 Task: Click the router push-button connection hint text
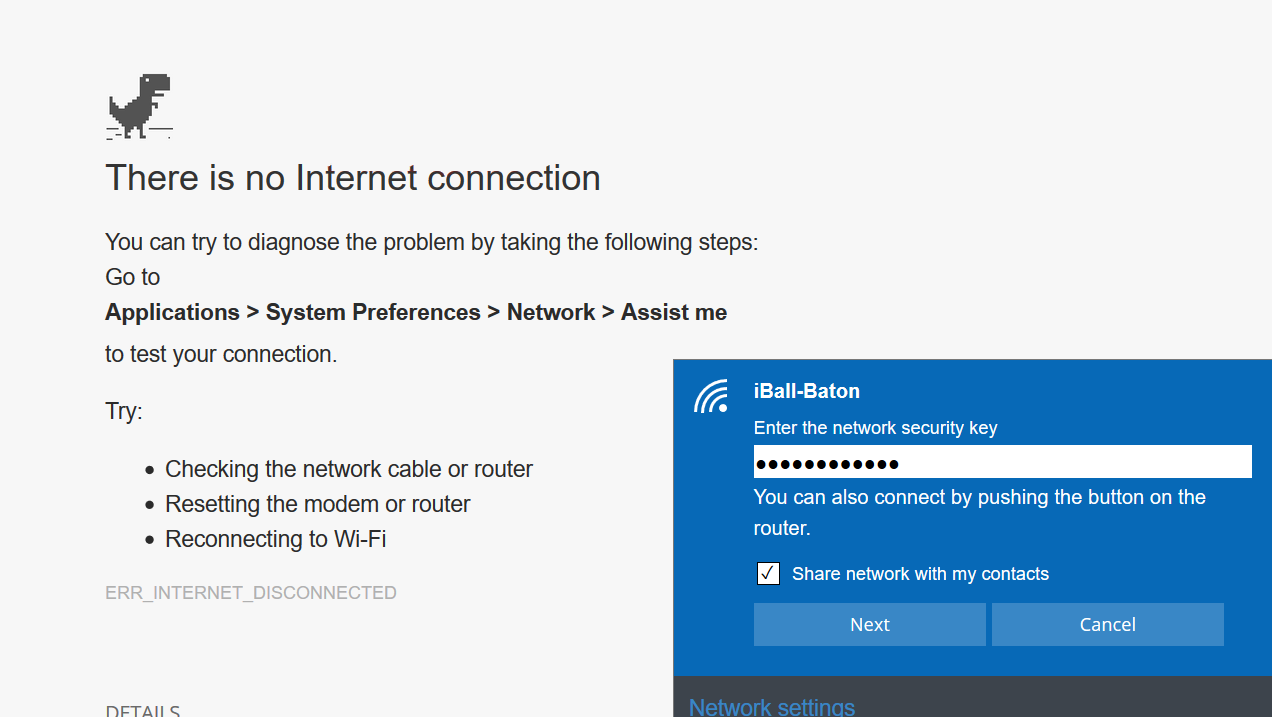click(x=979, y=512)
